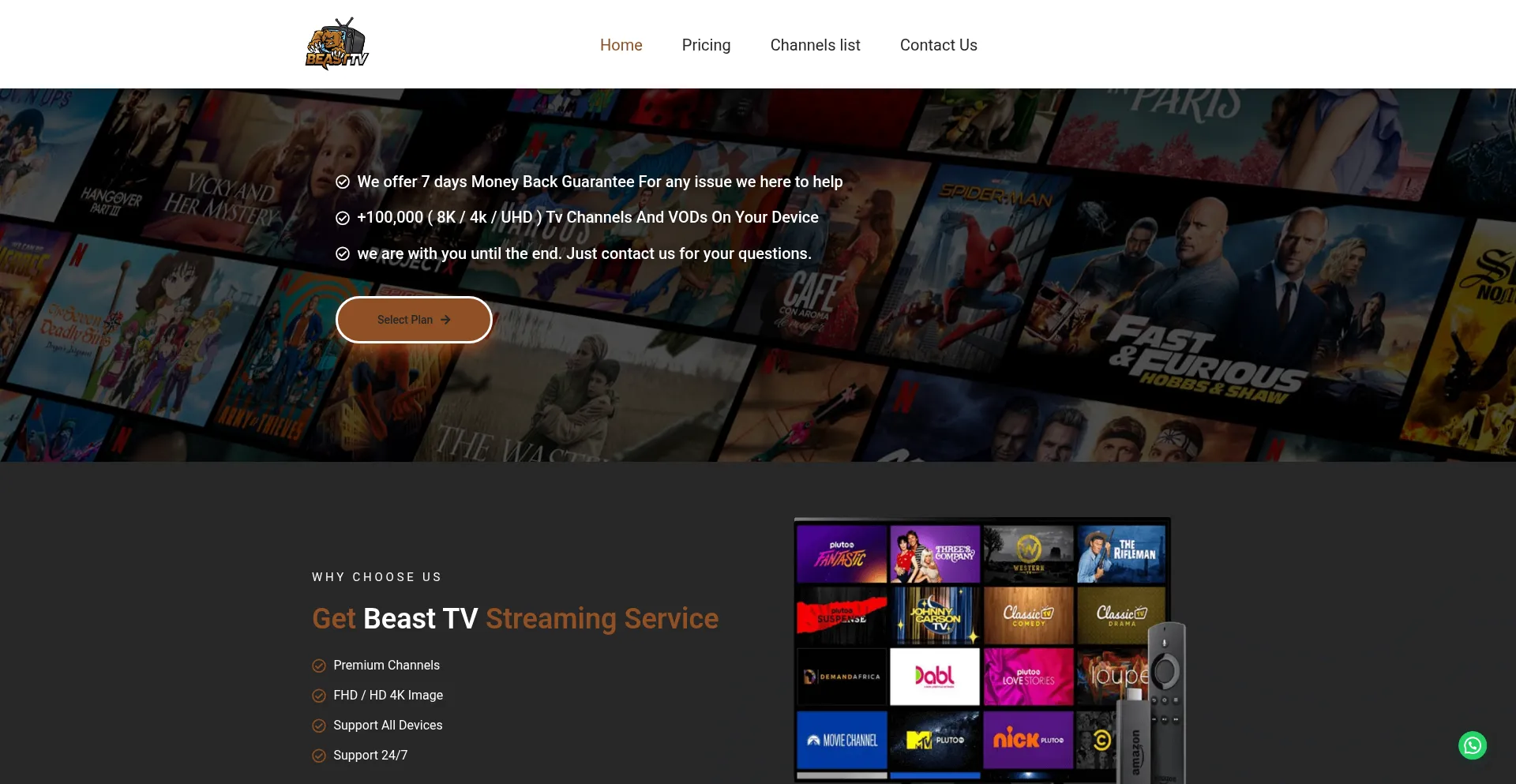
Task: Click the Movie Channel tile
Action: click(x=842, y=740)
